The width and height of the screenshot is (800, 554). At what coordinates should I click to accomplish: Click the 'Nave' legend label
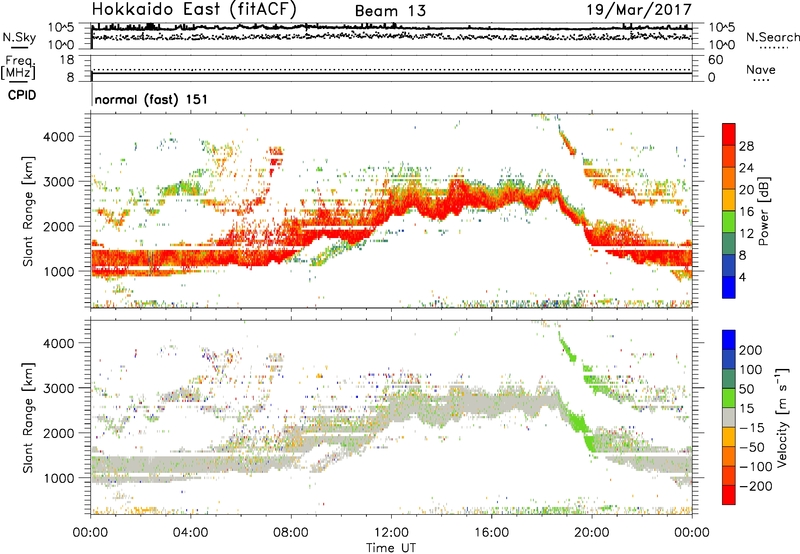pyautogui.click(x=760, y=69)
